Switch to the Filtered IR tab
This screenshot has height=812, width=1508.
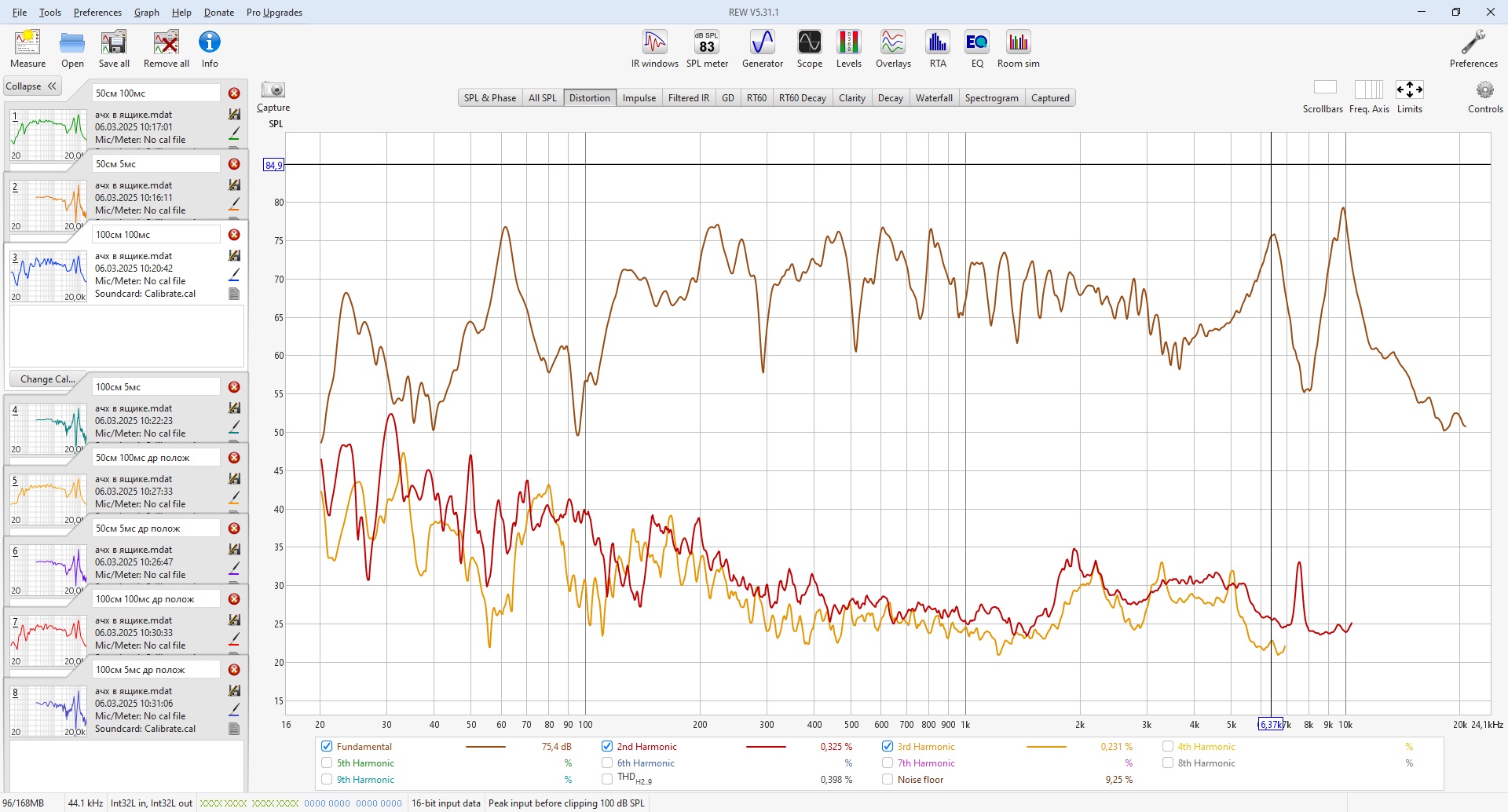[689, 98]
